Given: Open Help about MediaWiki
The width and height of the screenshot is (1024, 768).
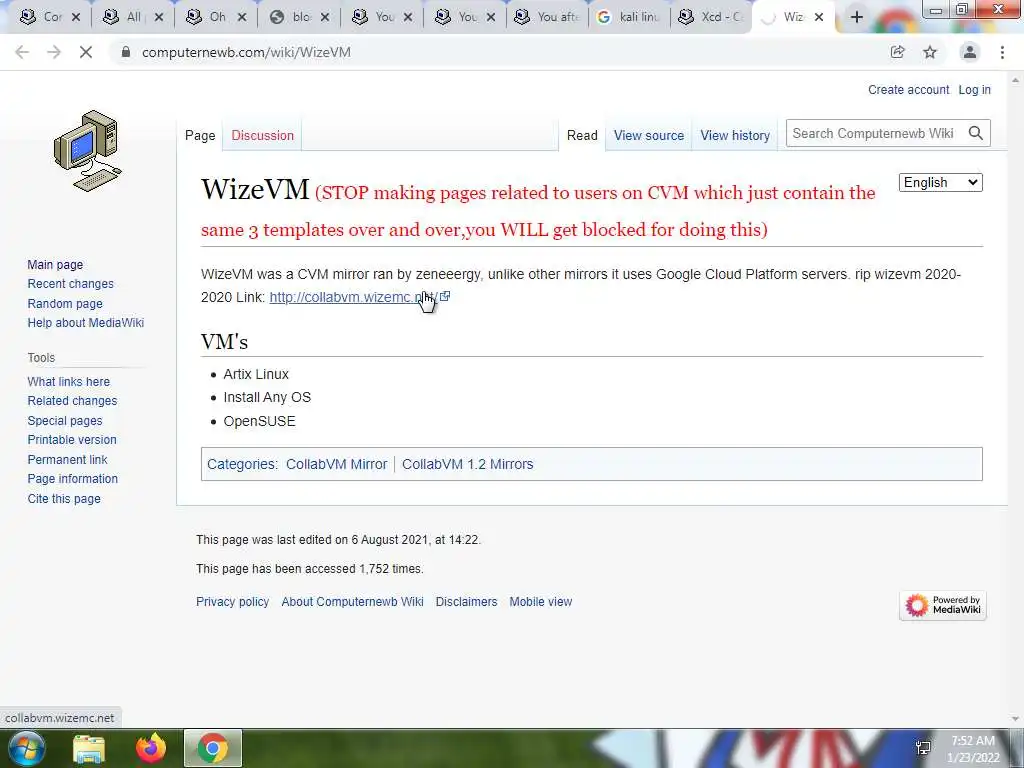Looking at the screenshot, I should pyautogui.click(x=86, y=323).
